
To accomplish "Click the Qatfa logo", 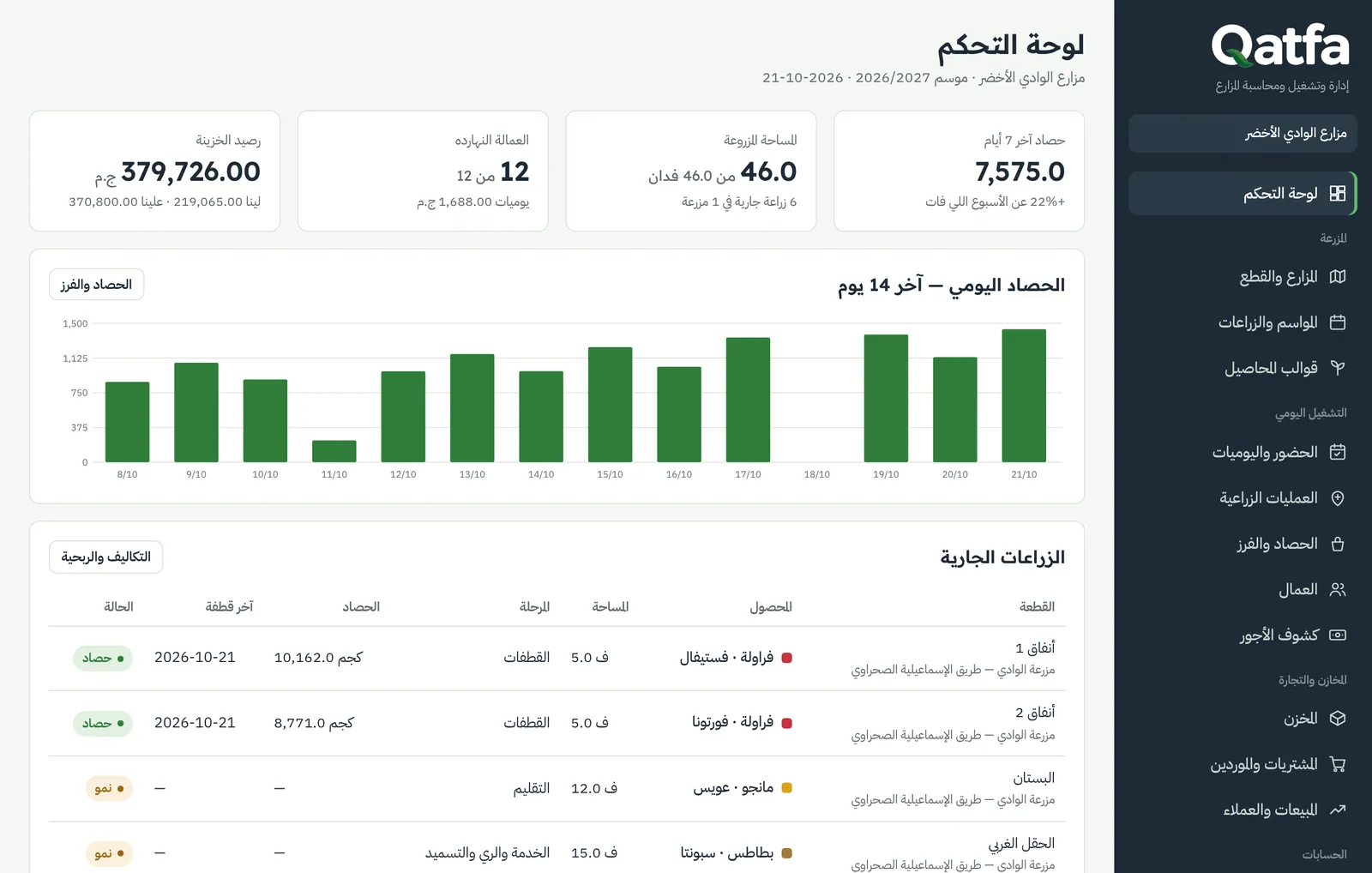I will (x=1280, y=45).
